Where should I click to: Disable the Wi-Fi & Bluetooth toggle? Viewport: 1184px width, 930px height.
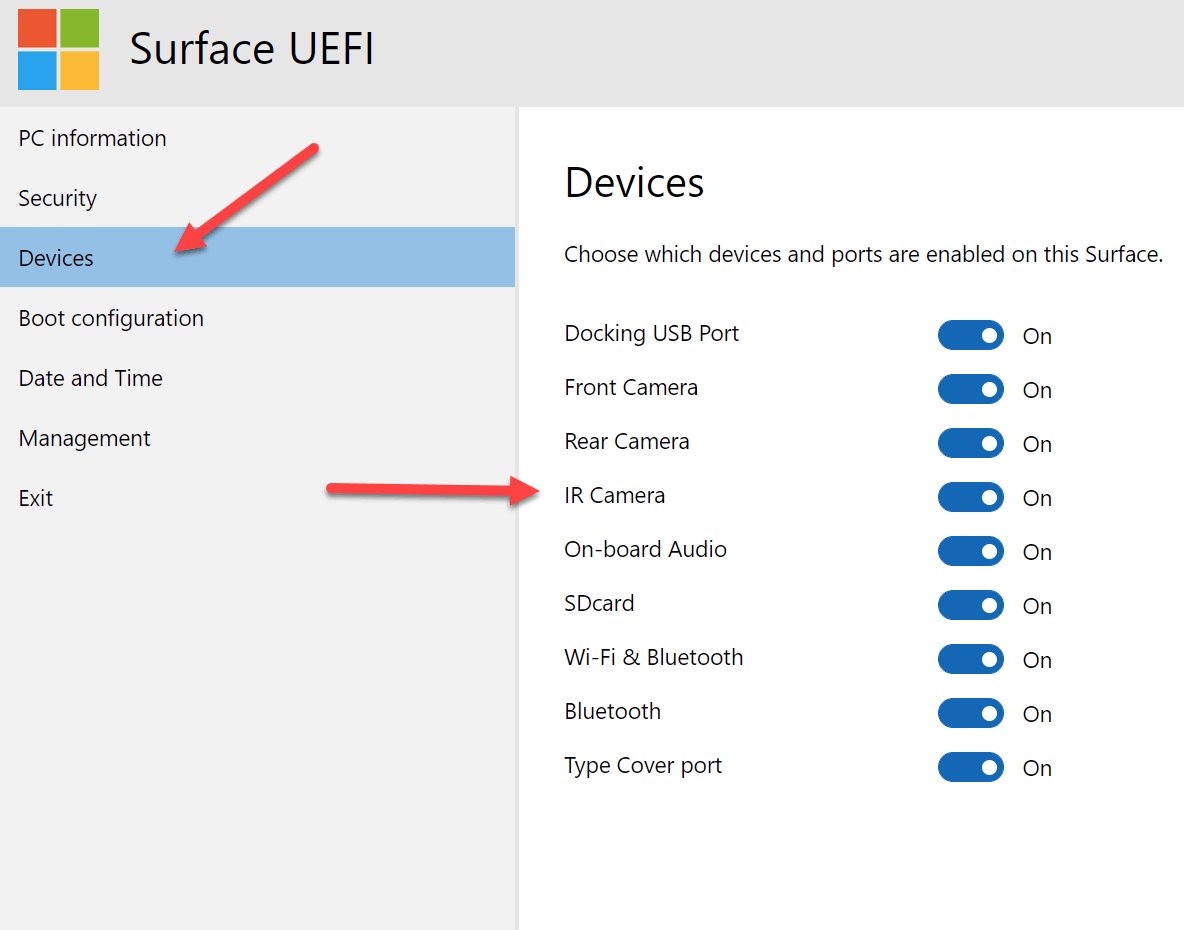tap(970, 659)
